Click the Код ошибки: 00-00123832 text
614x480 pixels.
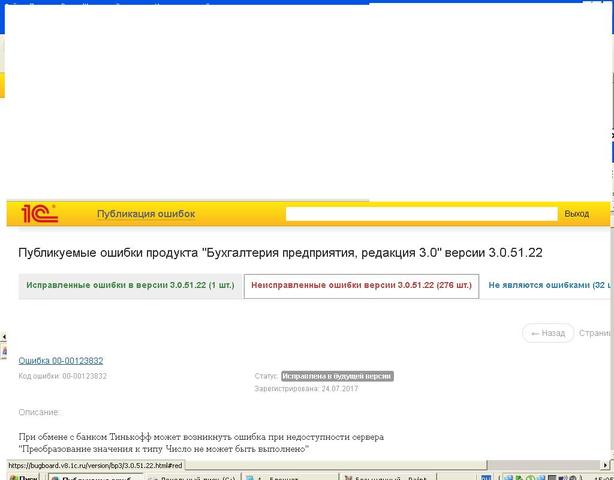(62, 376)
